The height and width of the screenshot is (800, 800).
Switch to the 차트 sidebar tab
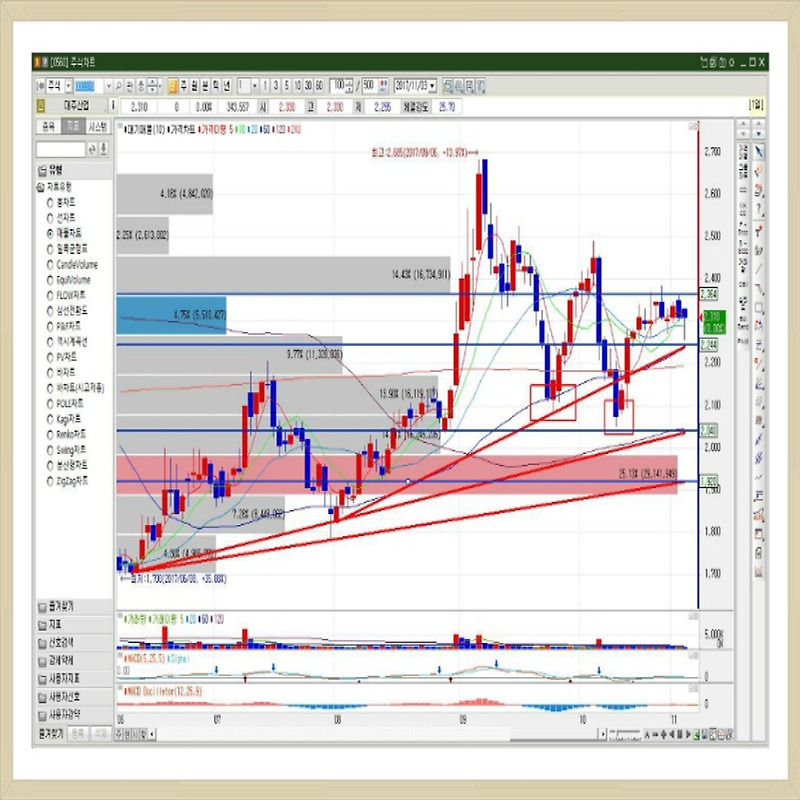(x=73, y=127)
